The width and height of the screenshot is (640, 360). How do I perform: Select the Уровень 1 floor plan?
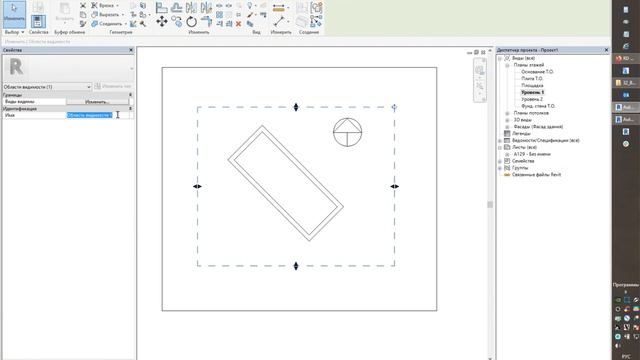[x=532, y=92]
